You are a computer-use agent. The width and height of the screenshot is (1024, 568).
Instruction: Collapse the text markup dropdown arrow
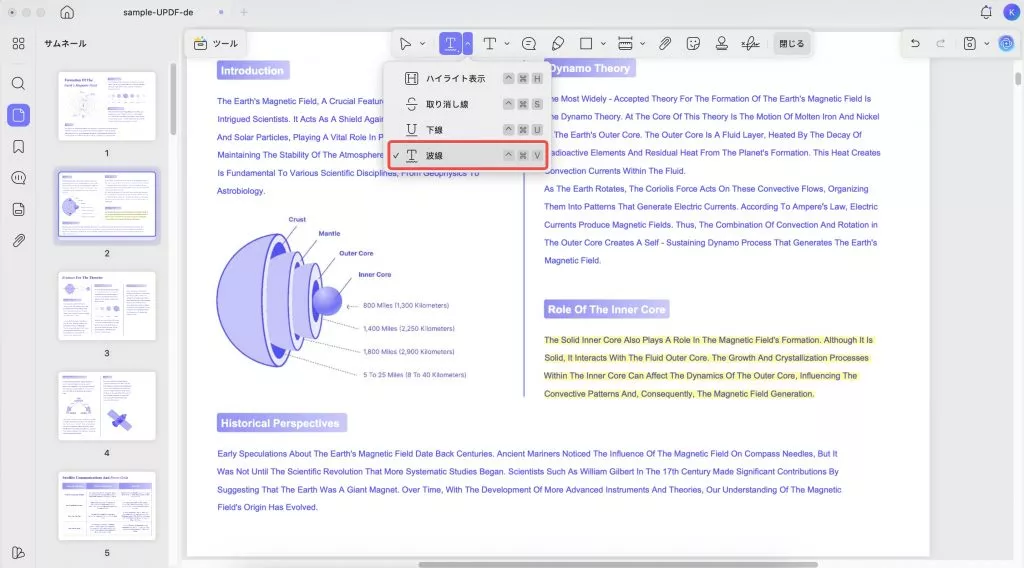[468, 44]
